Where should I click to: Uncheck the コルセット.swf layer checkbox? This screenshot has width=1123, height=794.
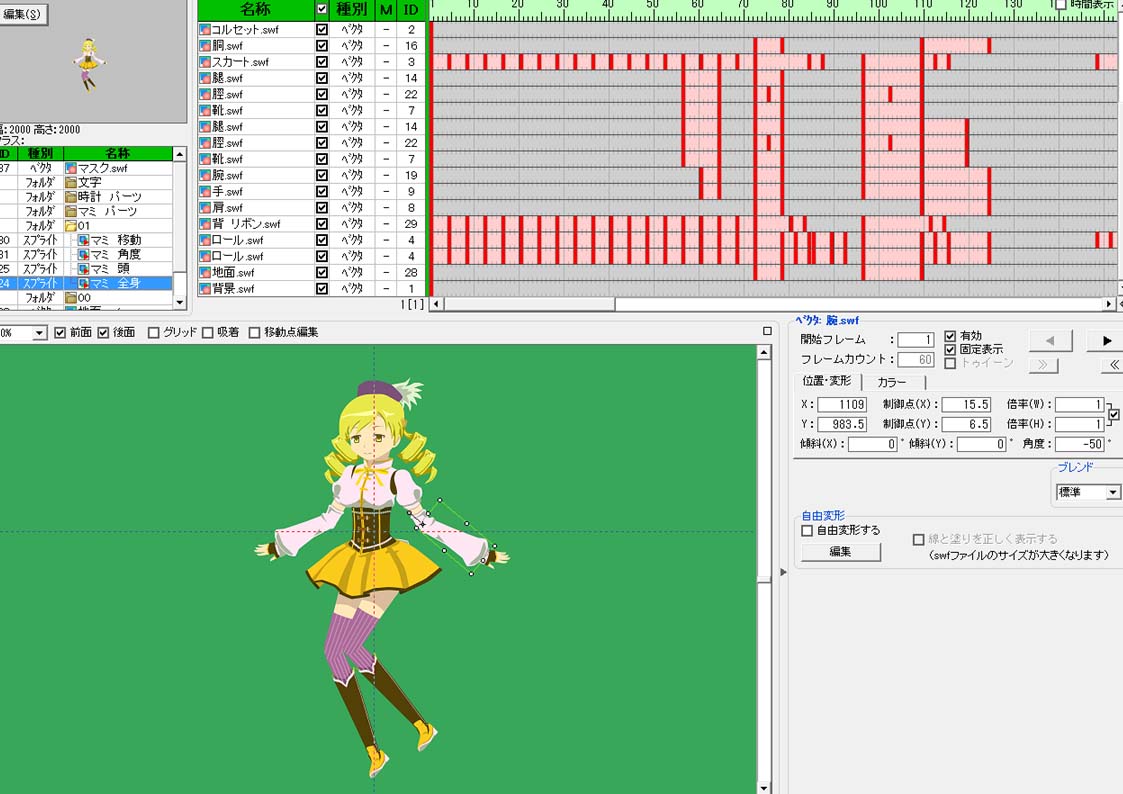pyautogui.click(x=322, y=29)
